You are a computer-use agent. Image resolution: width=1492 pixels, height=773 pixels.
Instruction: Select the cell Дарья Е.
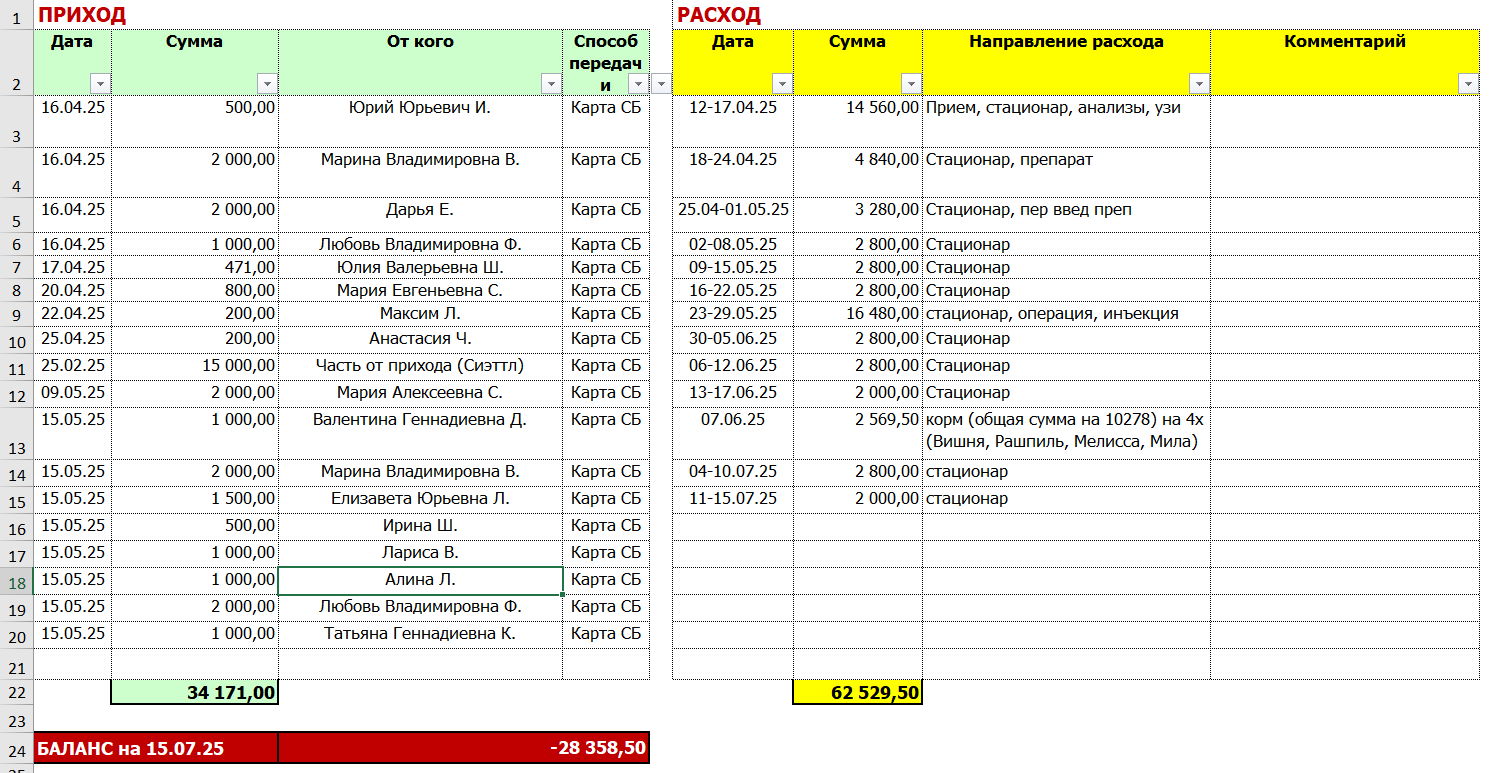pos(420,215)
